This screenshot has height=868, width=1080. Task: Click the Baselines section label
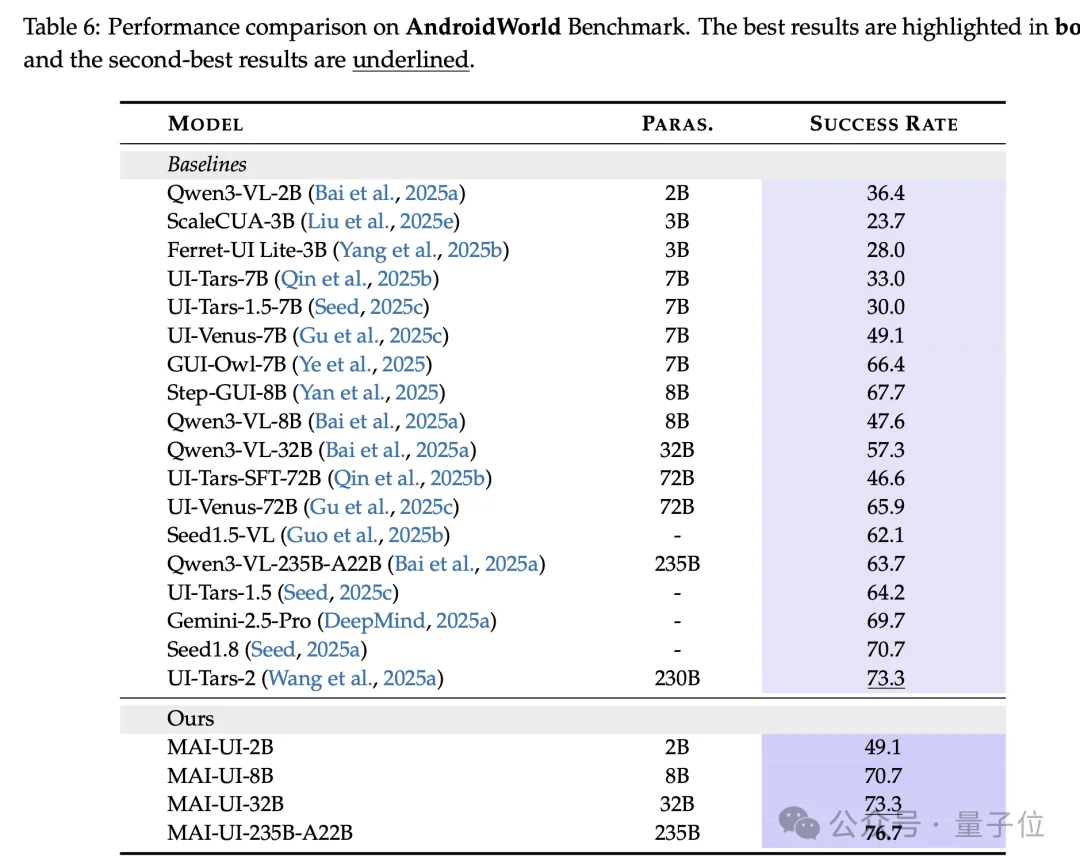click(206, 164)
